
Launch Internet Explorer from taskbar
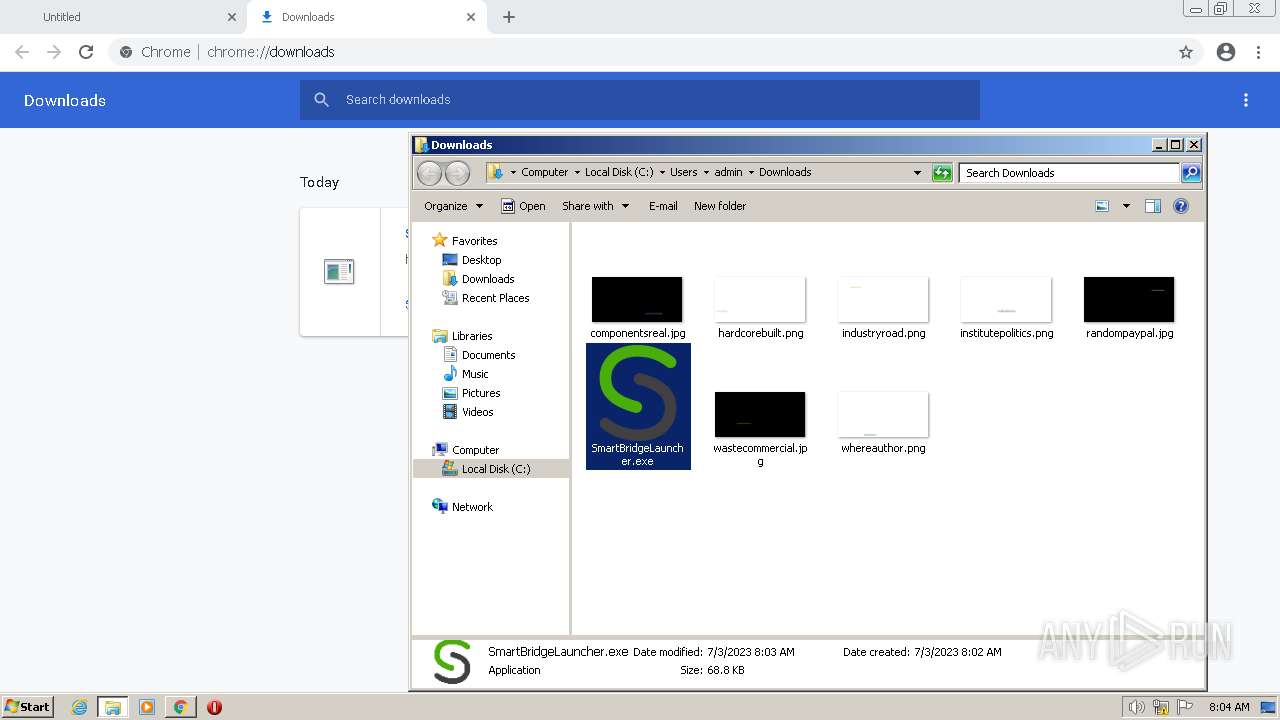tap(79, 707)
